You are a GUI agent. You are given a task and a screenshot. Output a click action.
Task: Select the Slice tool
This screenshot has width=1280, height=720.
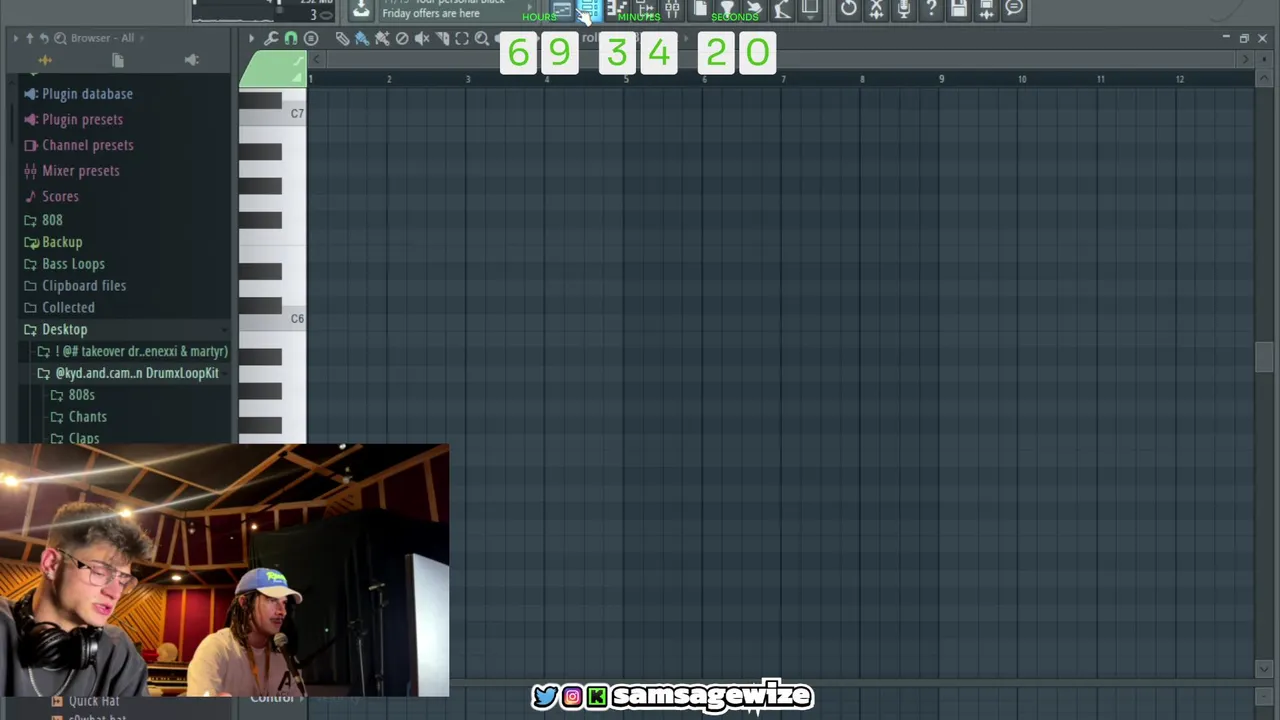point(442,38)
